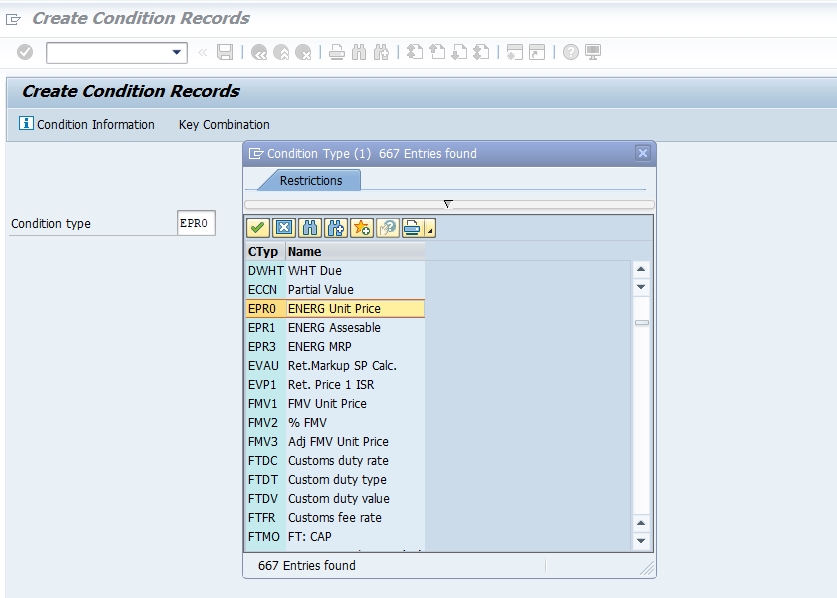The image size is (837, 598).
Task: Select the FMV2 % FMV row
Action: 335,422
